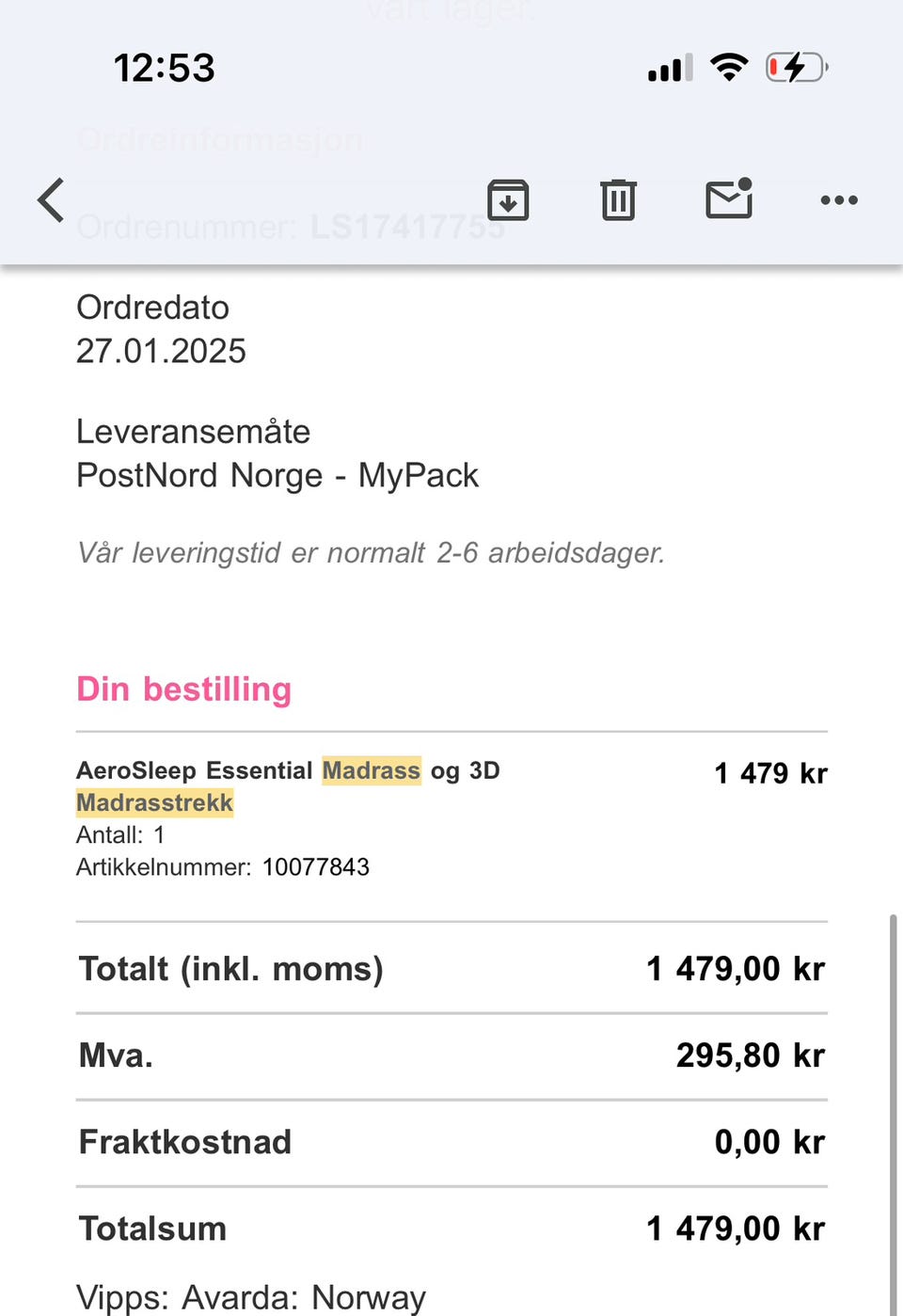Screen dimensions: 903x1316
Task: Tap the PostNord Norge - MyPack delivery method
Action: click(x=277, y=475)
